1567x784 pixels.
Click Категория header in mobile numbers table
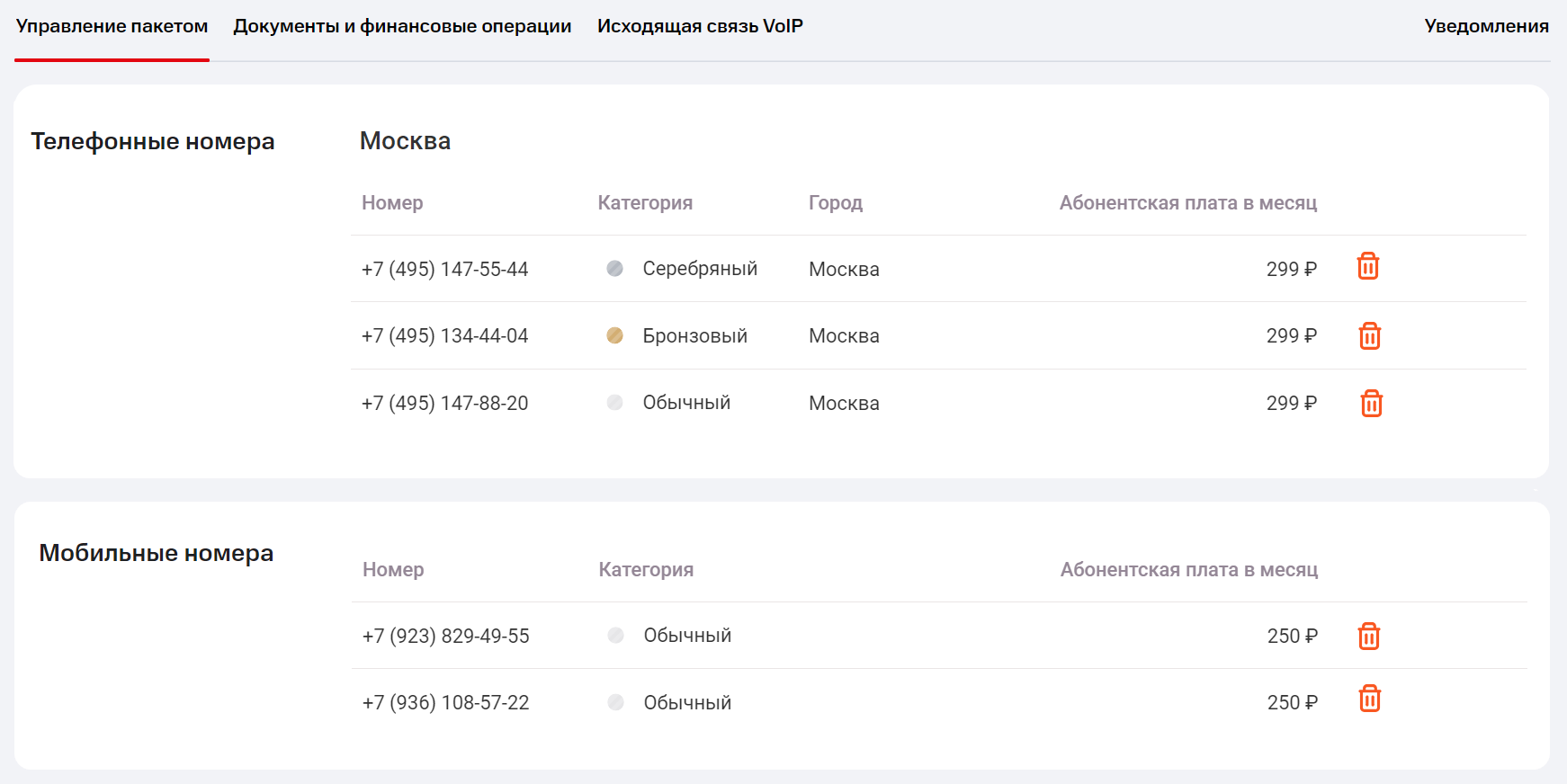pos(646,570)
